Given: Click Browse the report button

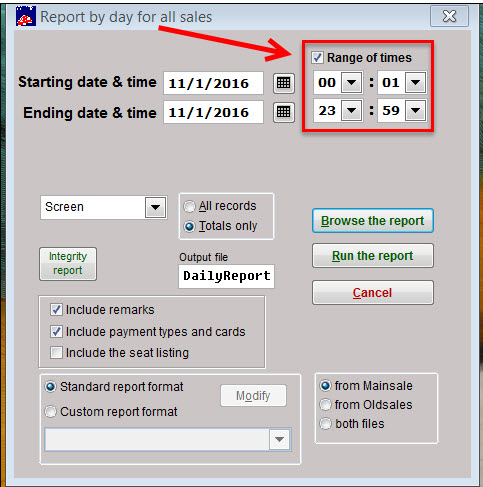Looking at the screenshot, I should [x=373, y=221].
